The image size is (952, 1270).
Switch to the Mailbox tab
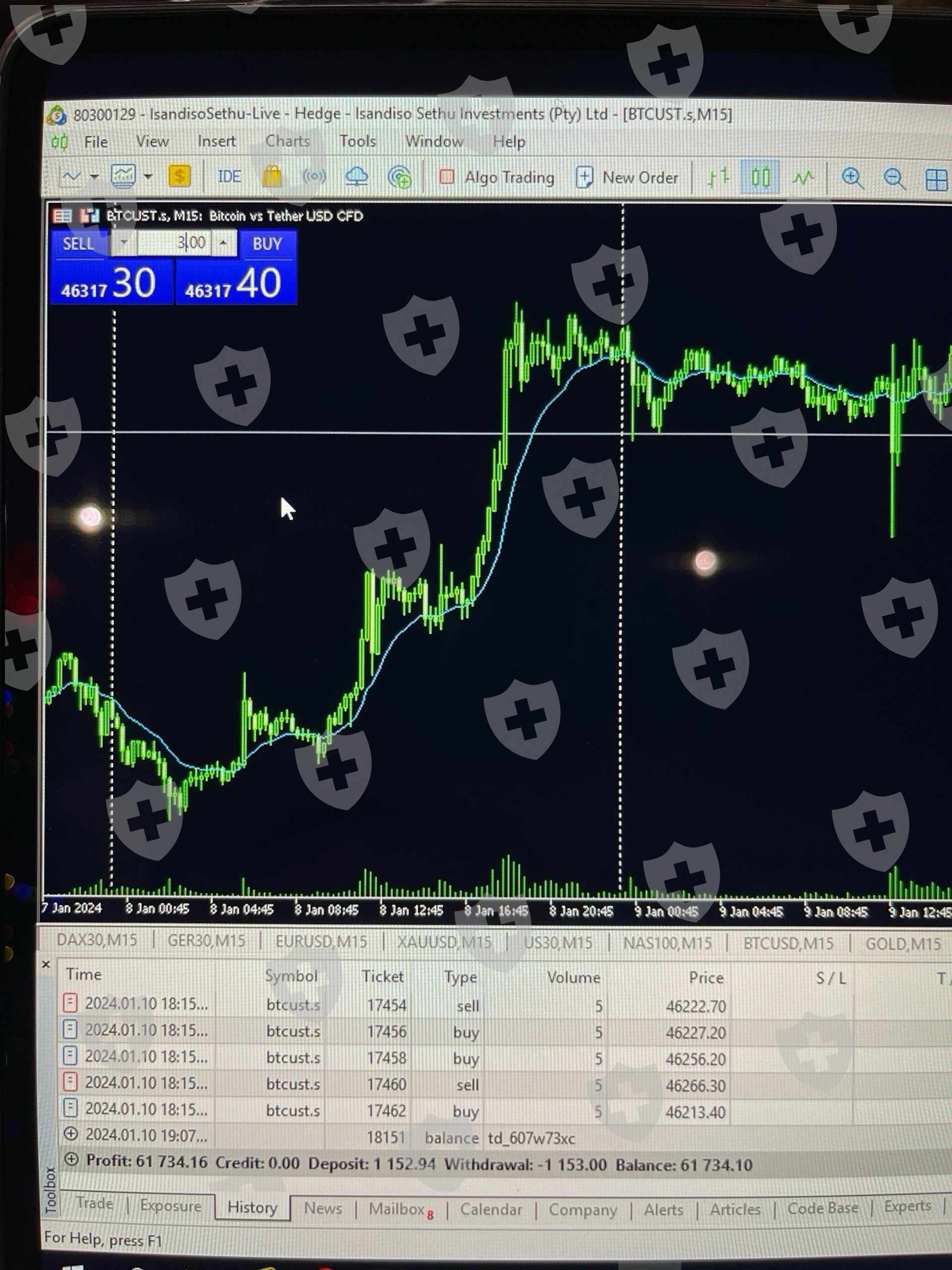pyautogui.click(x=397, y=1208)
